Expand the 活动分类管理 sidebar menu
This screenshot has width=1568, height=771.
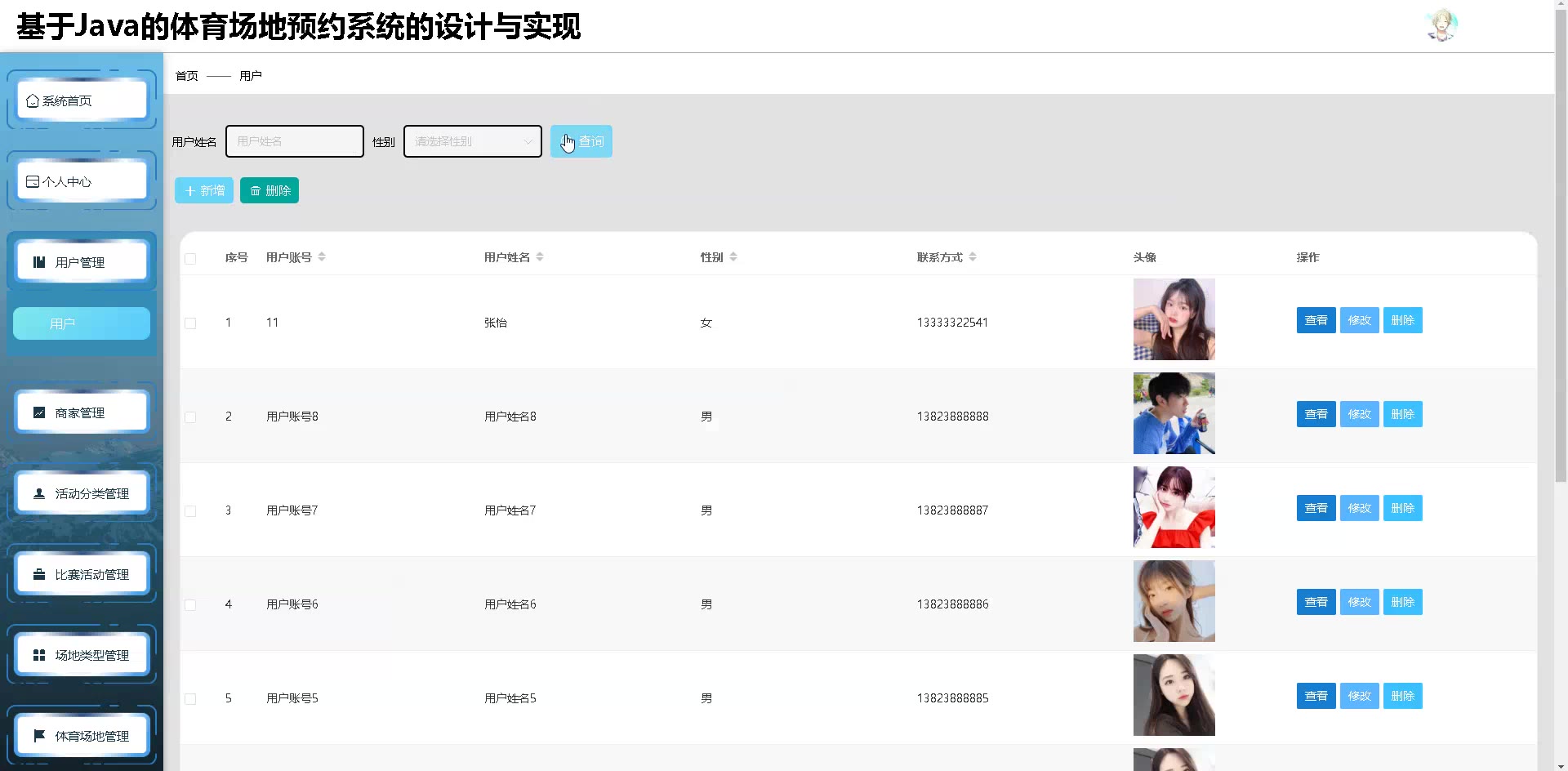coord(82,493)
